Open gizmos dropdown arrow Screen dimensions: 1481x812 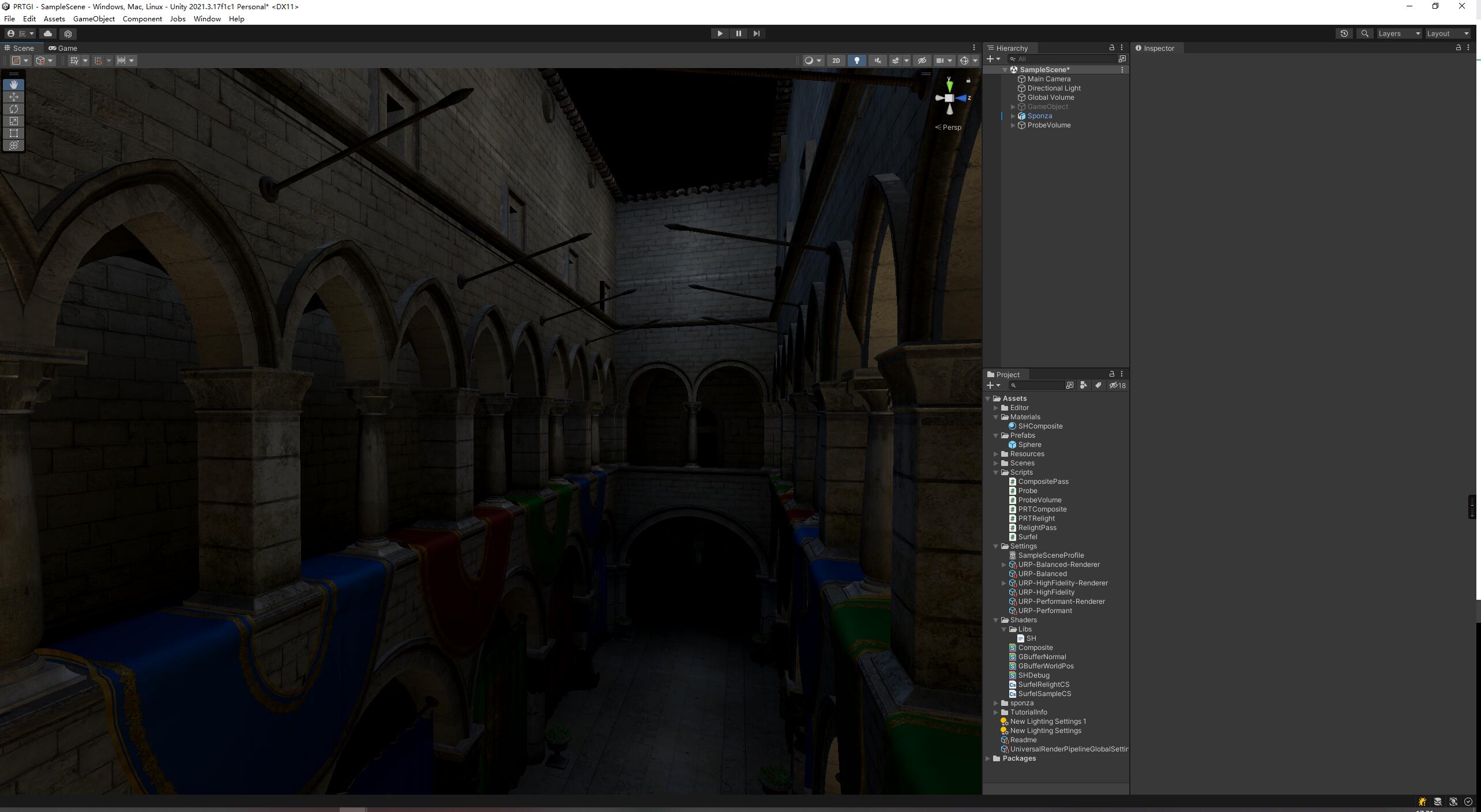tap(975, 61)
